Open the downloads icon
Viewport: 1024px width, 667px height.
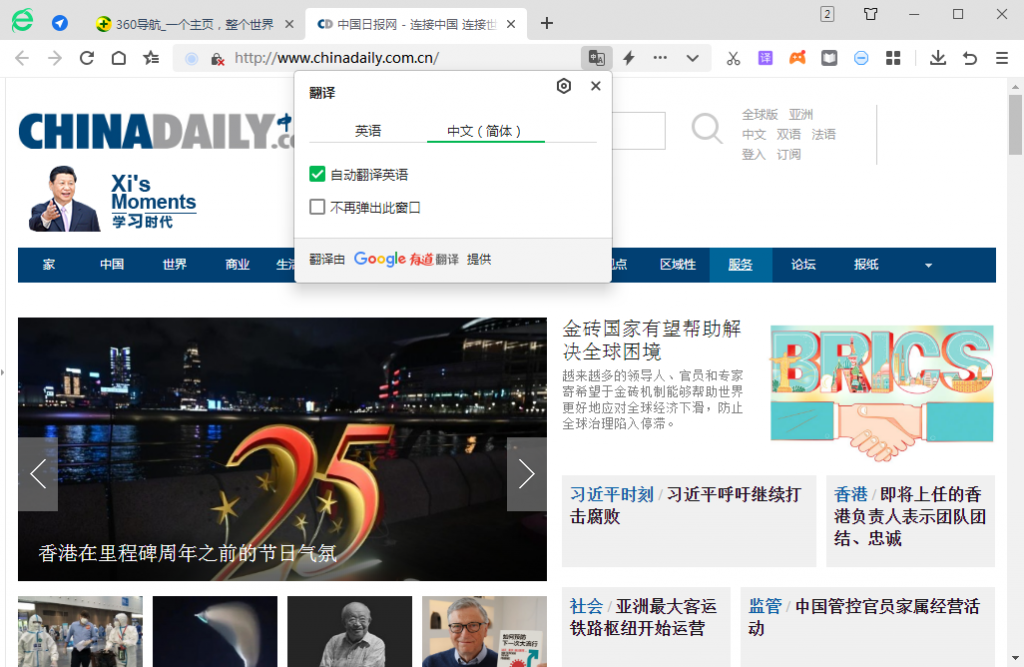pyautogui.click(x=938, y=58)
